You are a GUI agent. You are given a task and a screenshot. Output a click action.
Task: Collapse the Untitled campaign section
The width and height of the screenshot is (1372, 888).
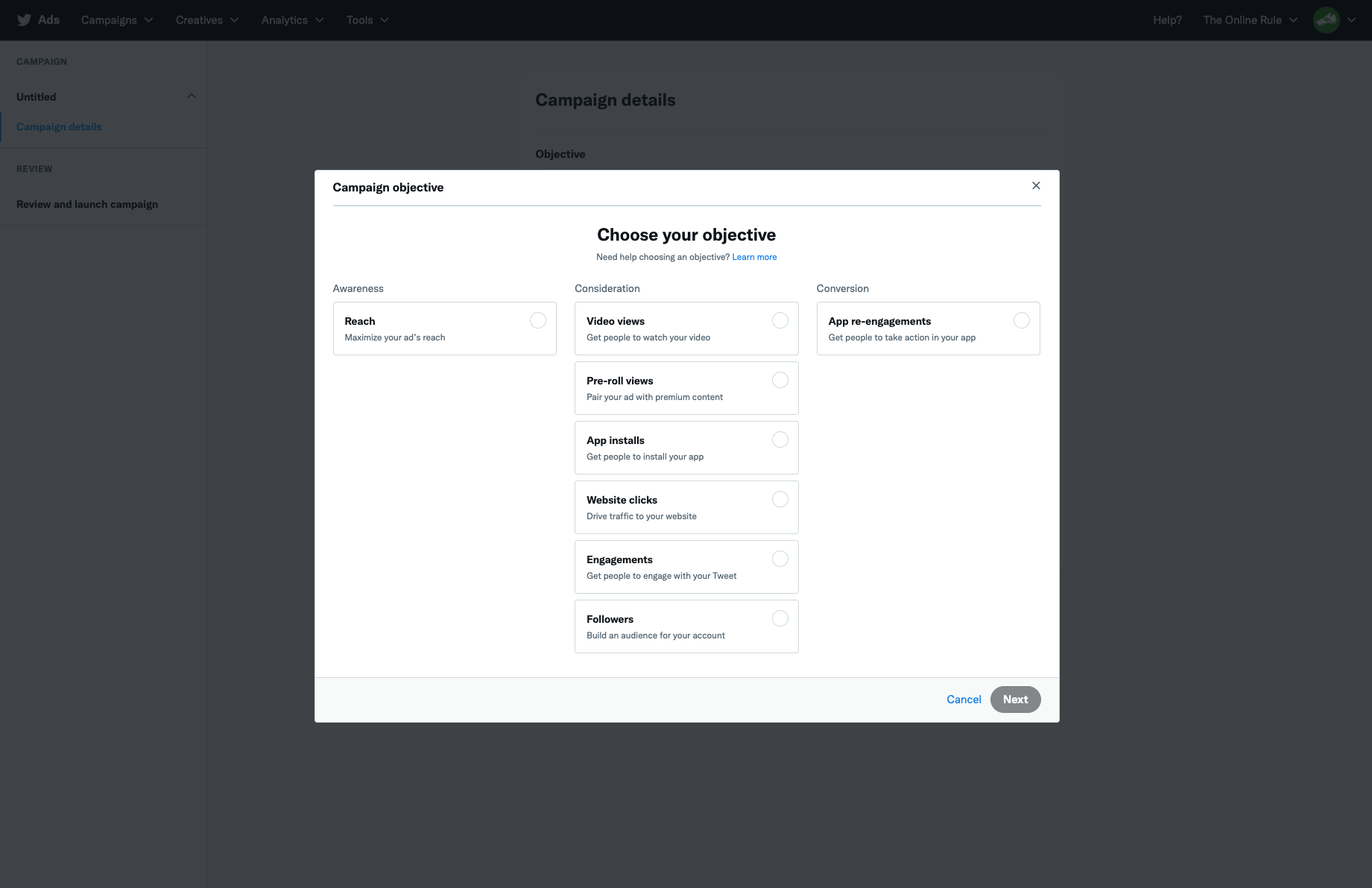click(x=192, y=96)
